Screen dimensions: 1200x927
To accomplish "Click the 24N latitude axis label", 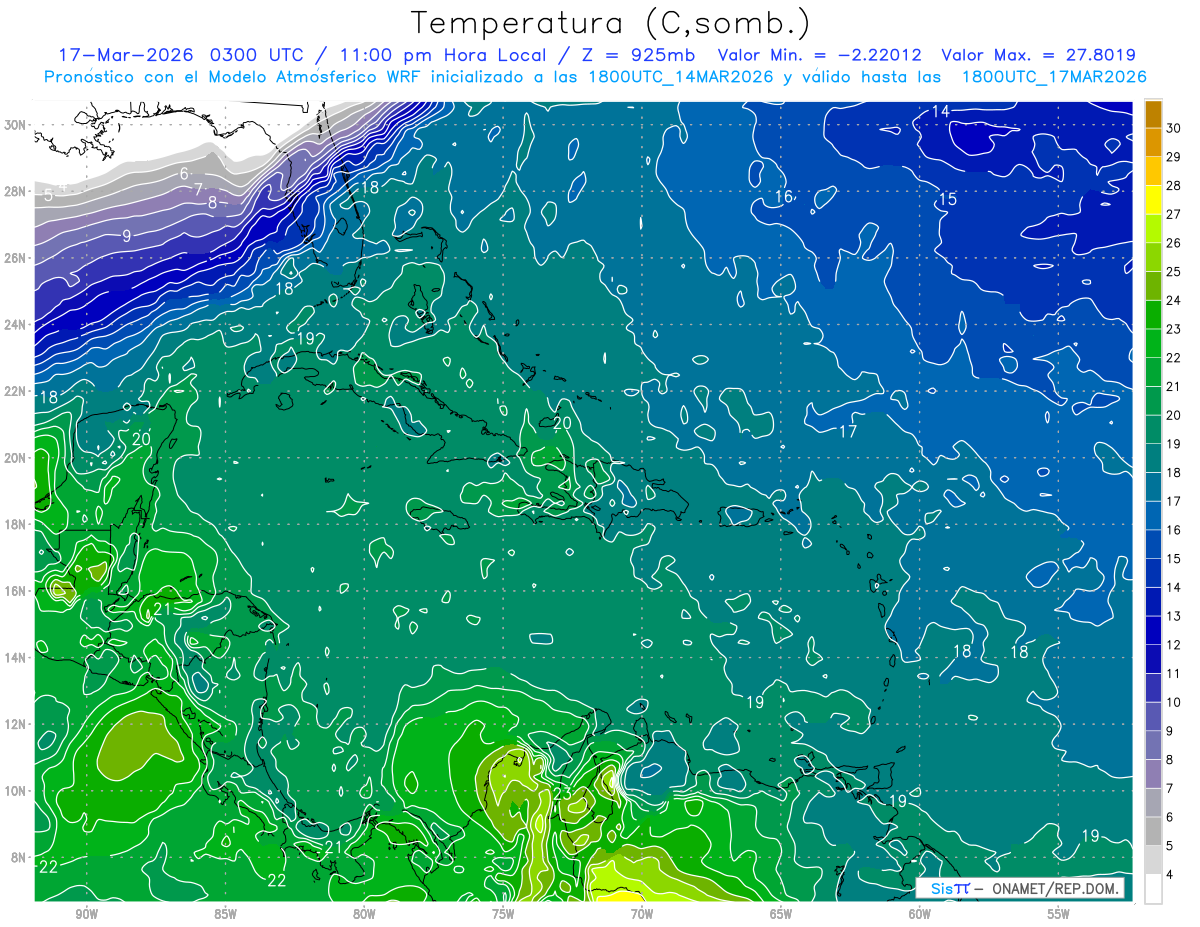I will [x=17, y=325].
